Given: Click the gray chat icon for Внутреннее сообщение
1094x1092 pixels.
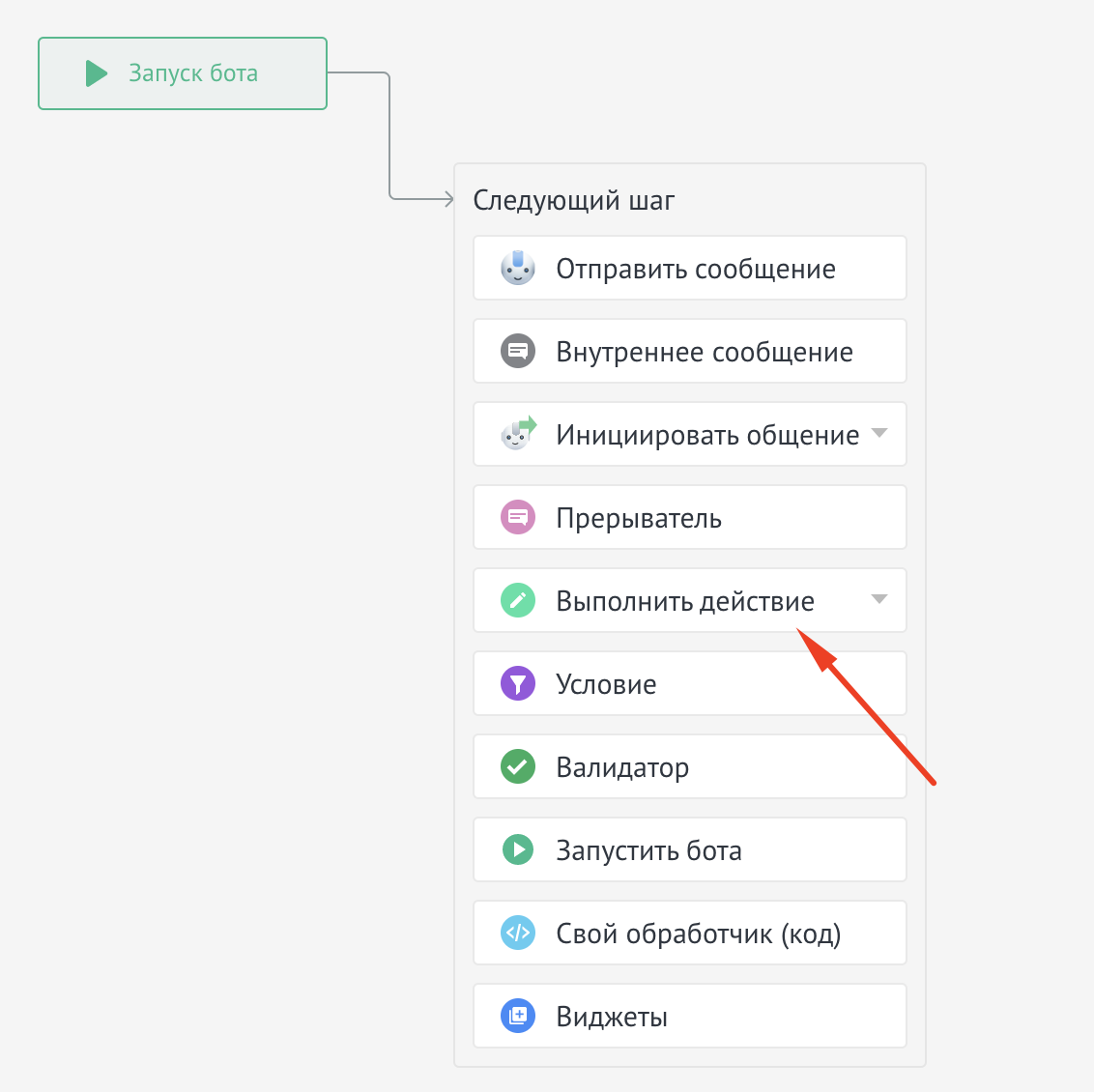Looking at the screenshot, I should [x=518, y=351].
